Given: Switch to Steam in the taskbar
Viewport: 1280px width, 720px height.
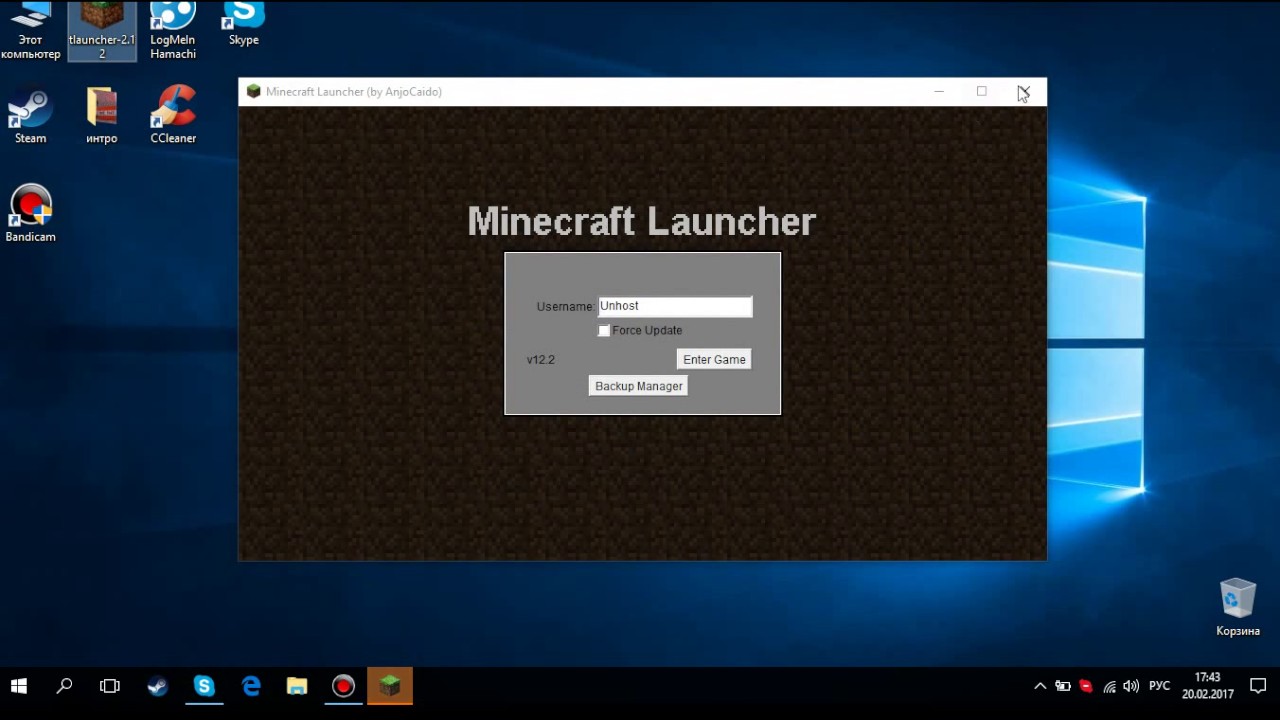Looking at the screenshot, I should tap(157, 686).
